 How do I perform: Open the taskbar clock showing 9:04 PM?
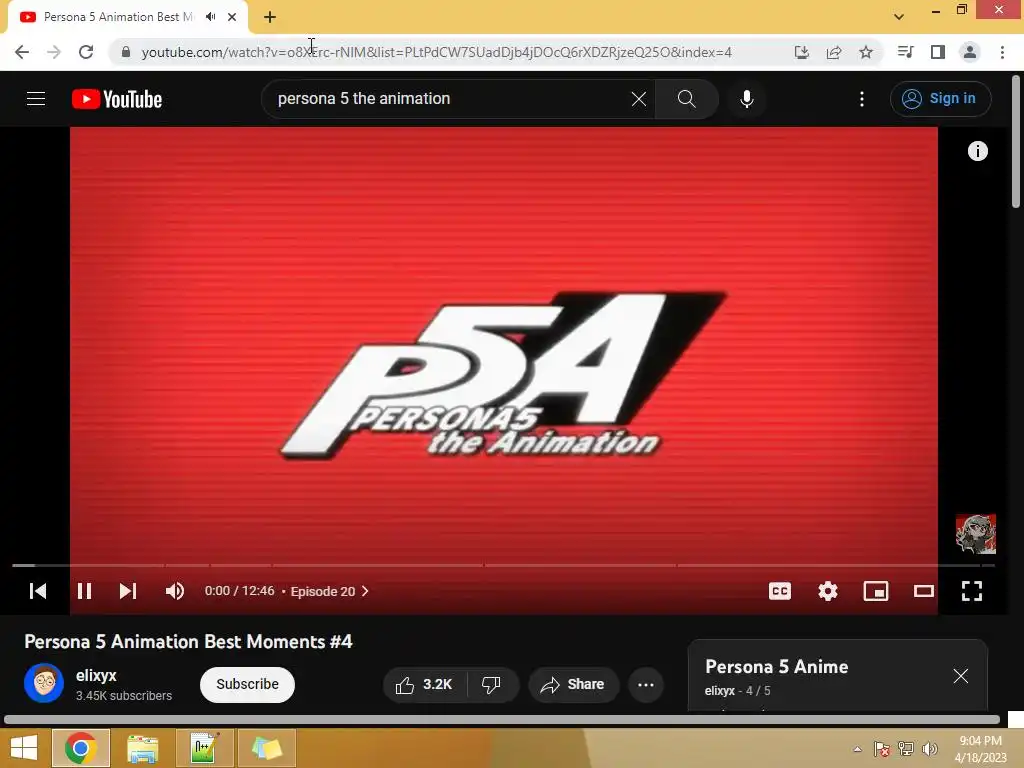pos(980,749)
